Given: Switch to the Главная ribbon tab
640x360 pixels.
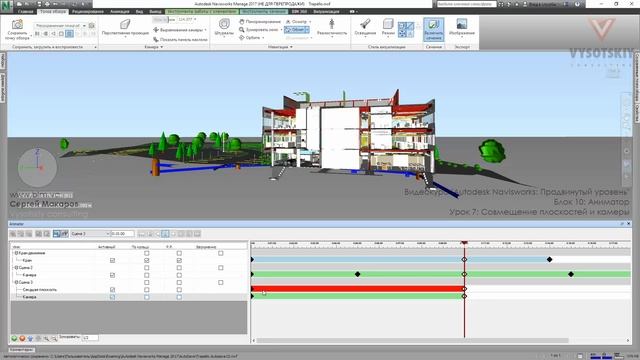Looking at the screenshot, I should pos(25,11).
